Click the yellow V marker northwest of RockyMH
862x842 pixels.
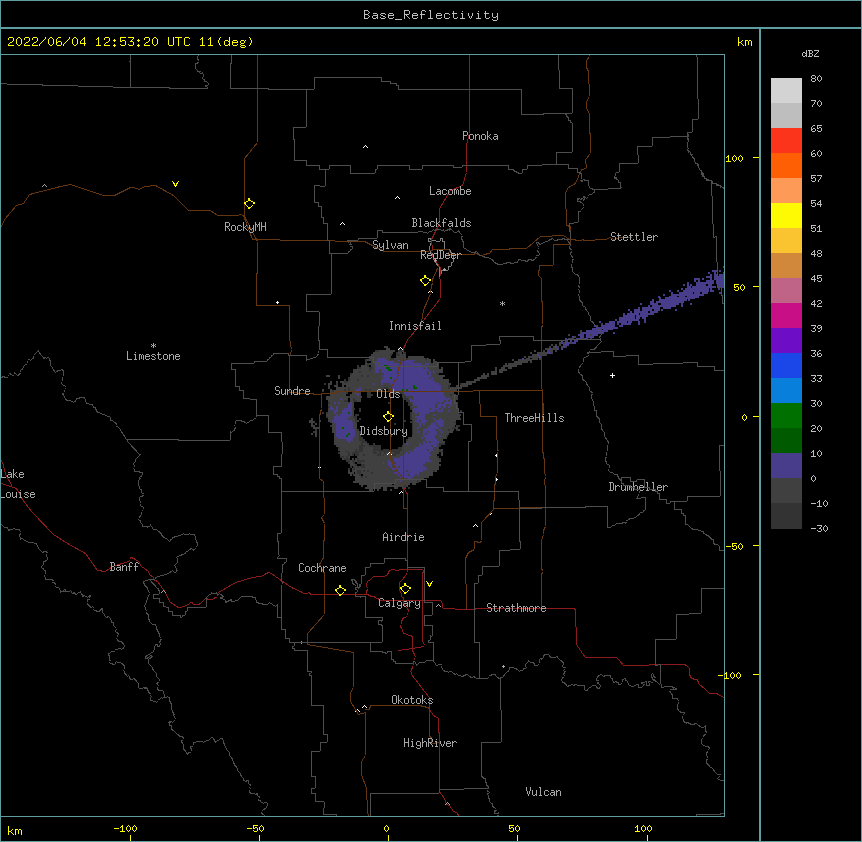[x=175, y=184]
